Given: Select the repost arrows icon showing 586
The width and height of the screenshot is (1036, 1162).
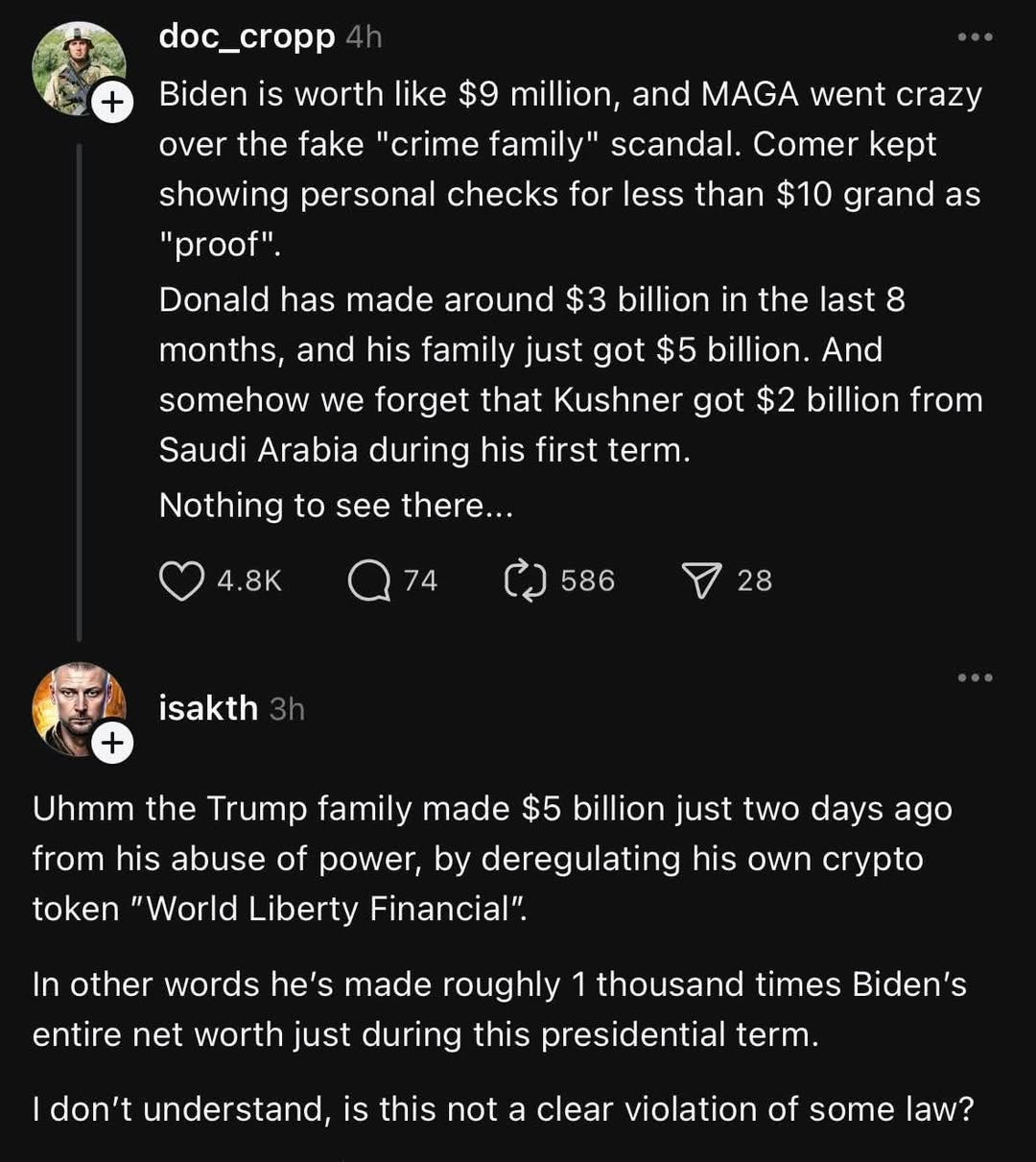Looking at the screenshot, I should point(526,579).
